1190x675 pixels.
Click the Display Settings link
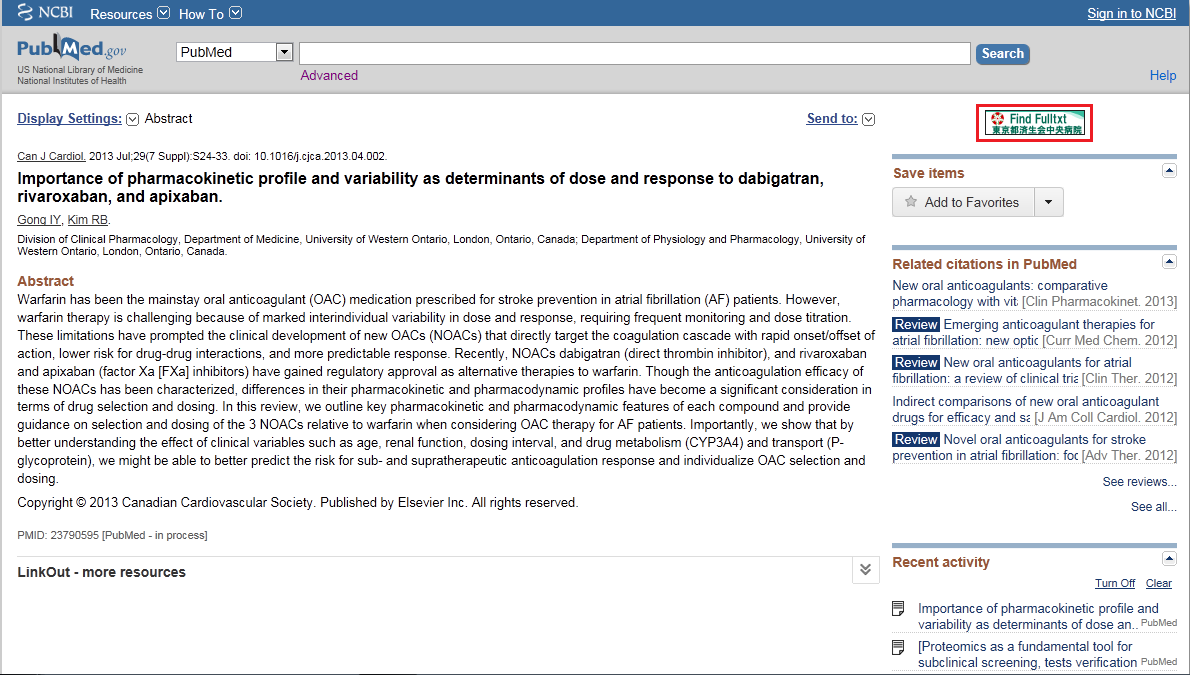(69, 118)
